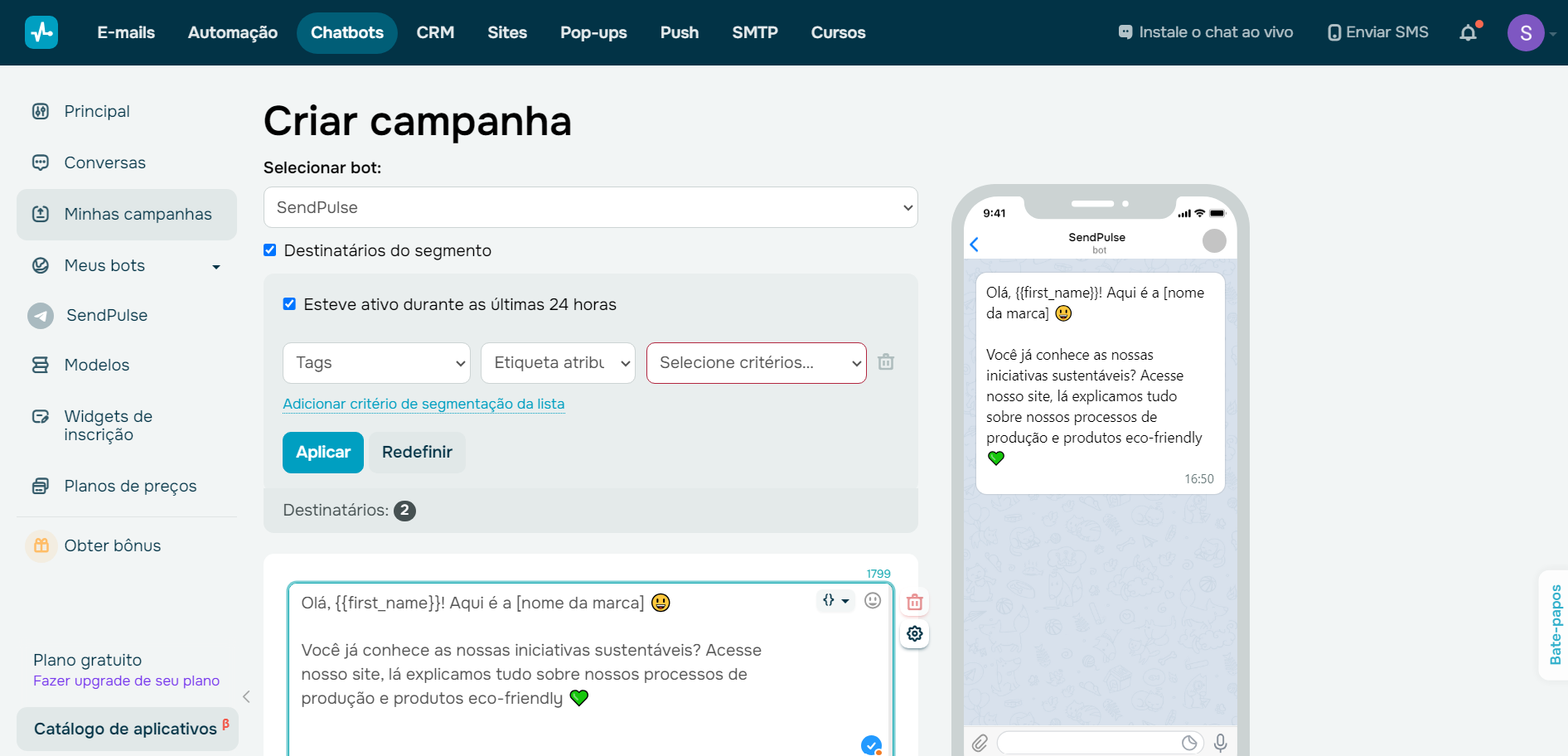Collapse the left sidebar with chevron
Image resolution: width=1568 pixels, height=756 pixels.
coord(246,696)
